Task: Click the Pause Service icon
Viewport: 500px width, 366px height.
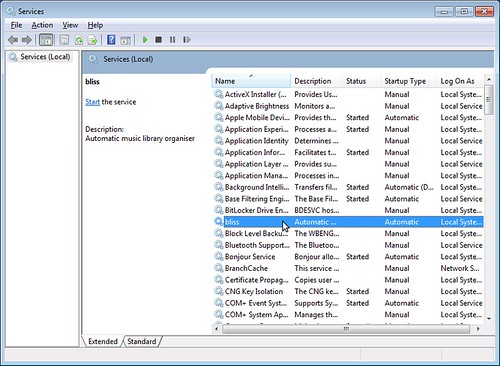Action: point(172,40)
